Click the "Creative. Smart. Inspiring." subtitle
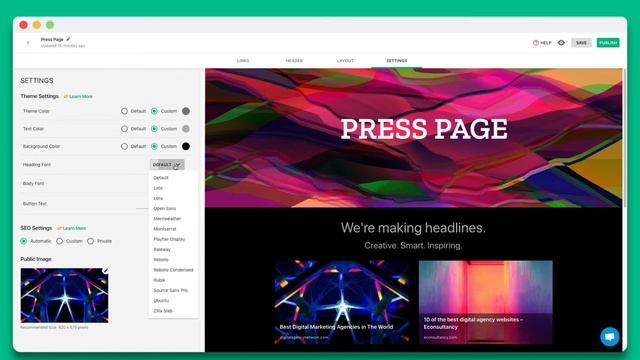 (x=413, y=245)
